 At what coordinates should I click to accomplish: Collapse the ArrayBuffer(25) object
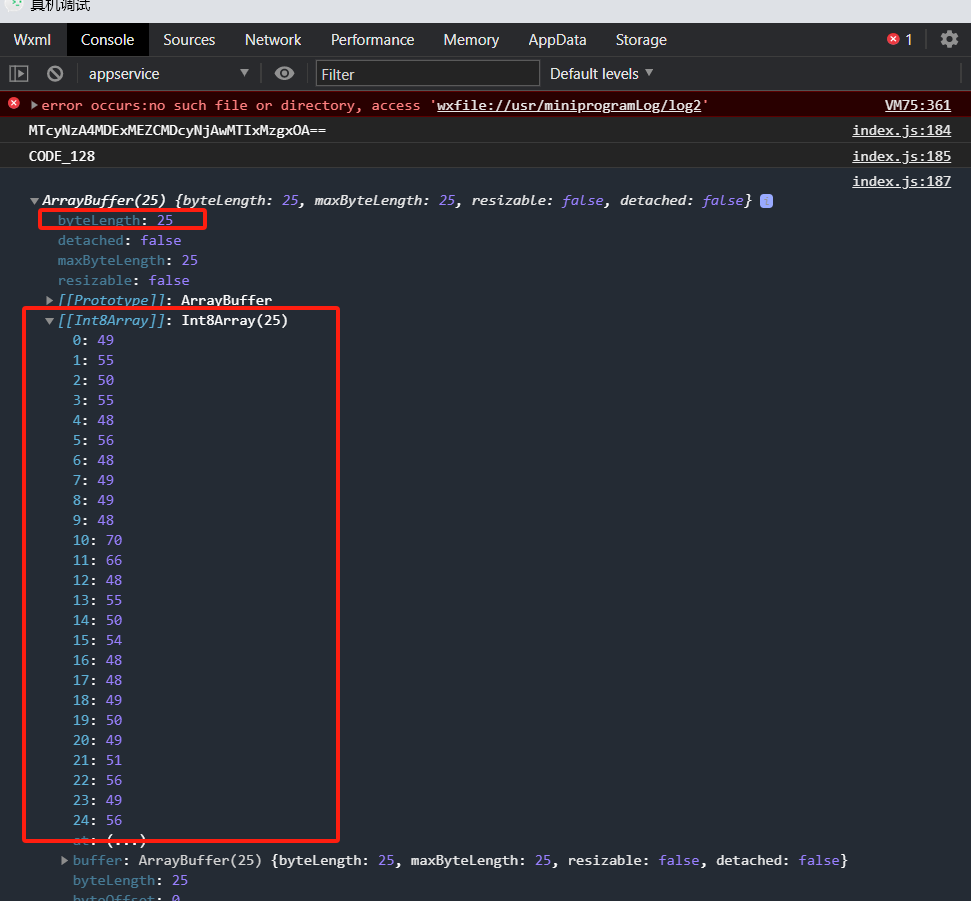(35, 201)
